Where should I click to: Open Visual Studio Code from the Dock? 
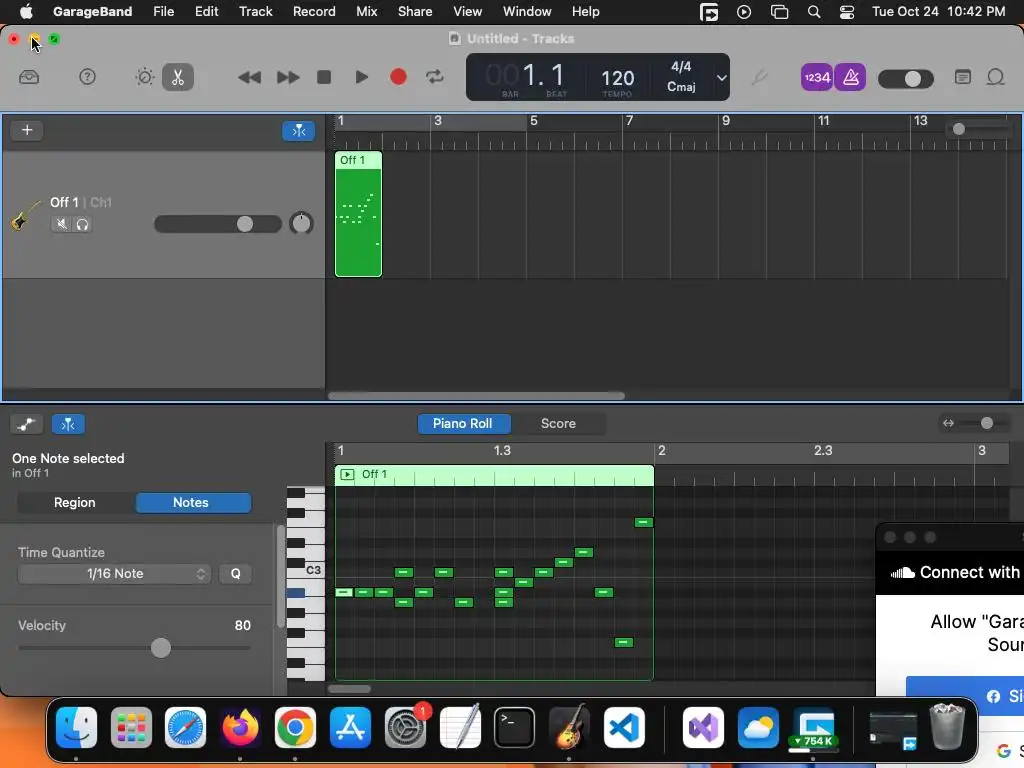pyautogui.click(x=624, y=727)
